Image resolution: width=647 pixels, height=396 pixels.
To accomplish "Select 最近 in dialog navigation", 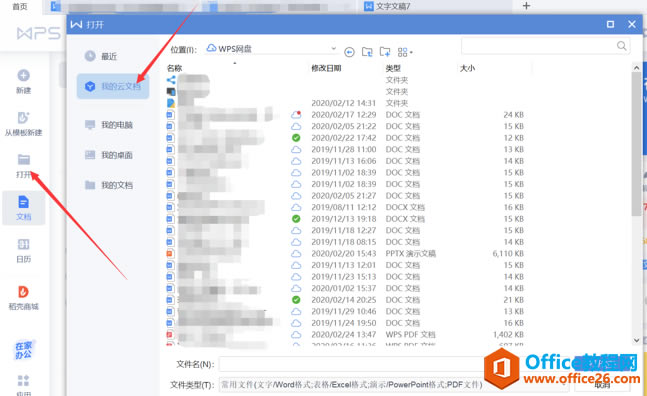I will pos(102,56).
